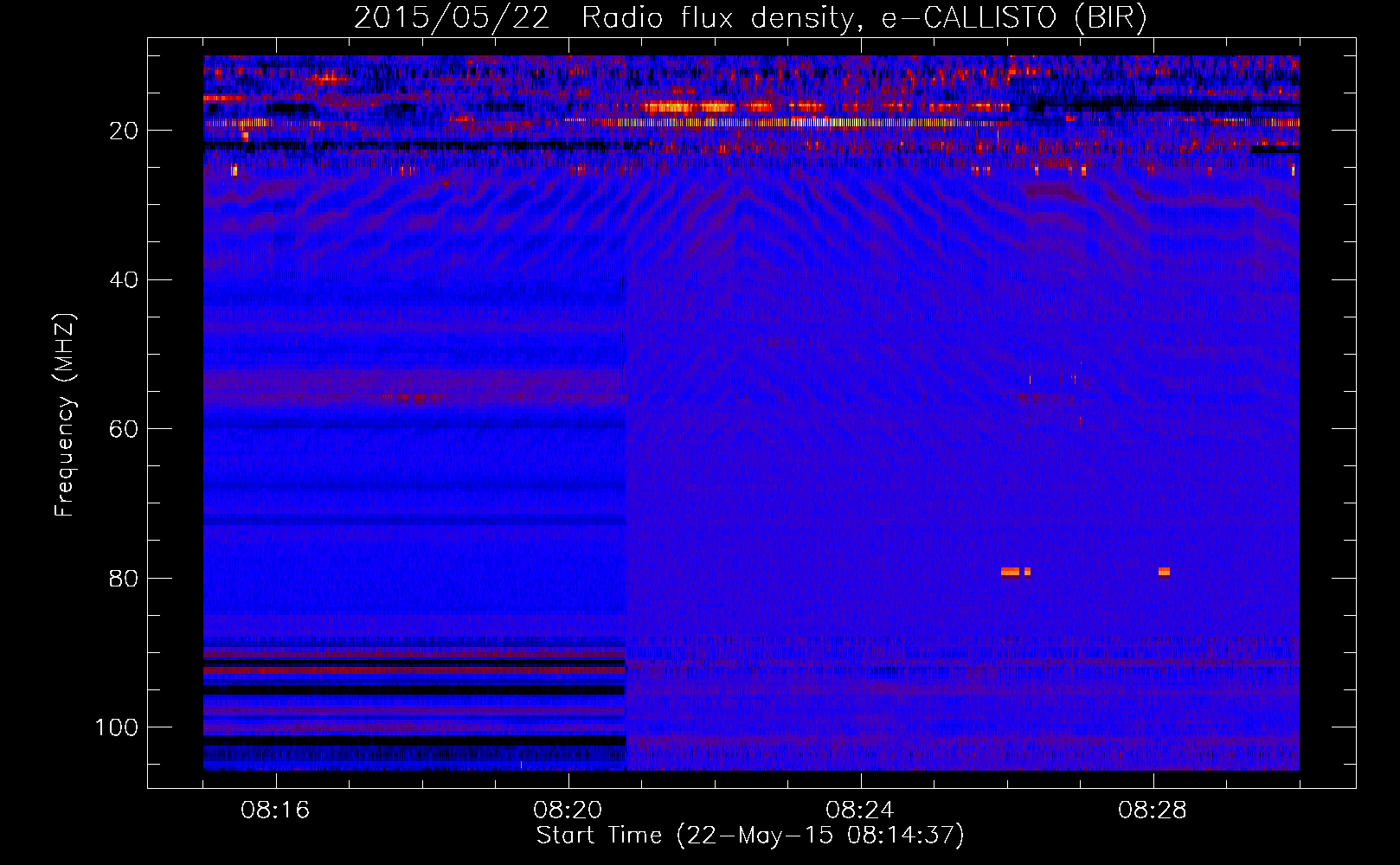Click the '20' frequency tick label
The width and height of the screenshot is (1400, 865).
coord(124,131)
